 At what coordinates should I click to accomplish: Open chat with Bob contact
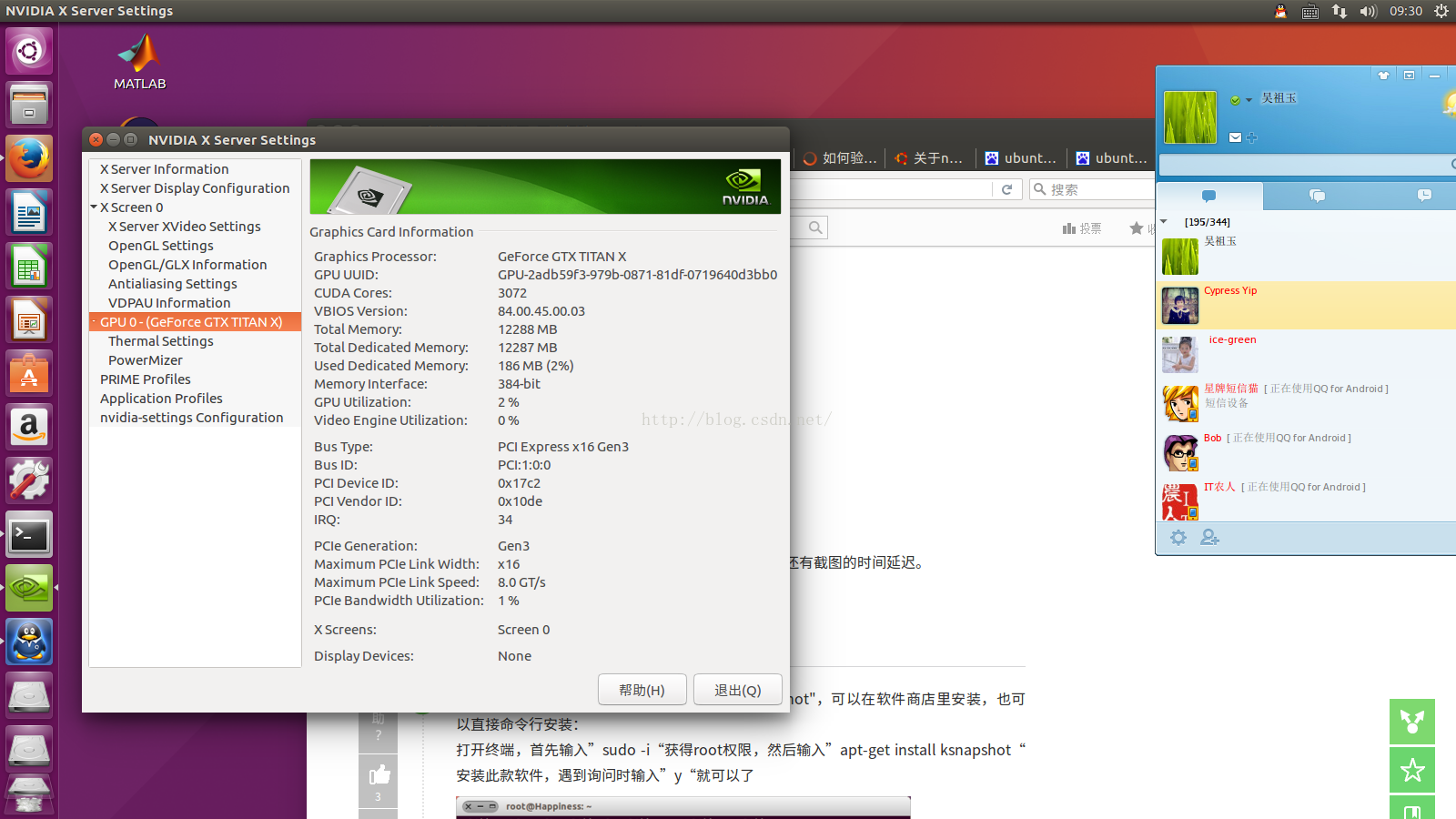coord(1306,452)
